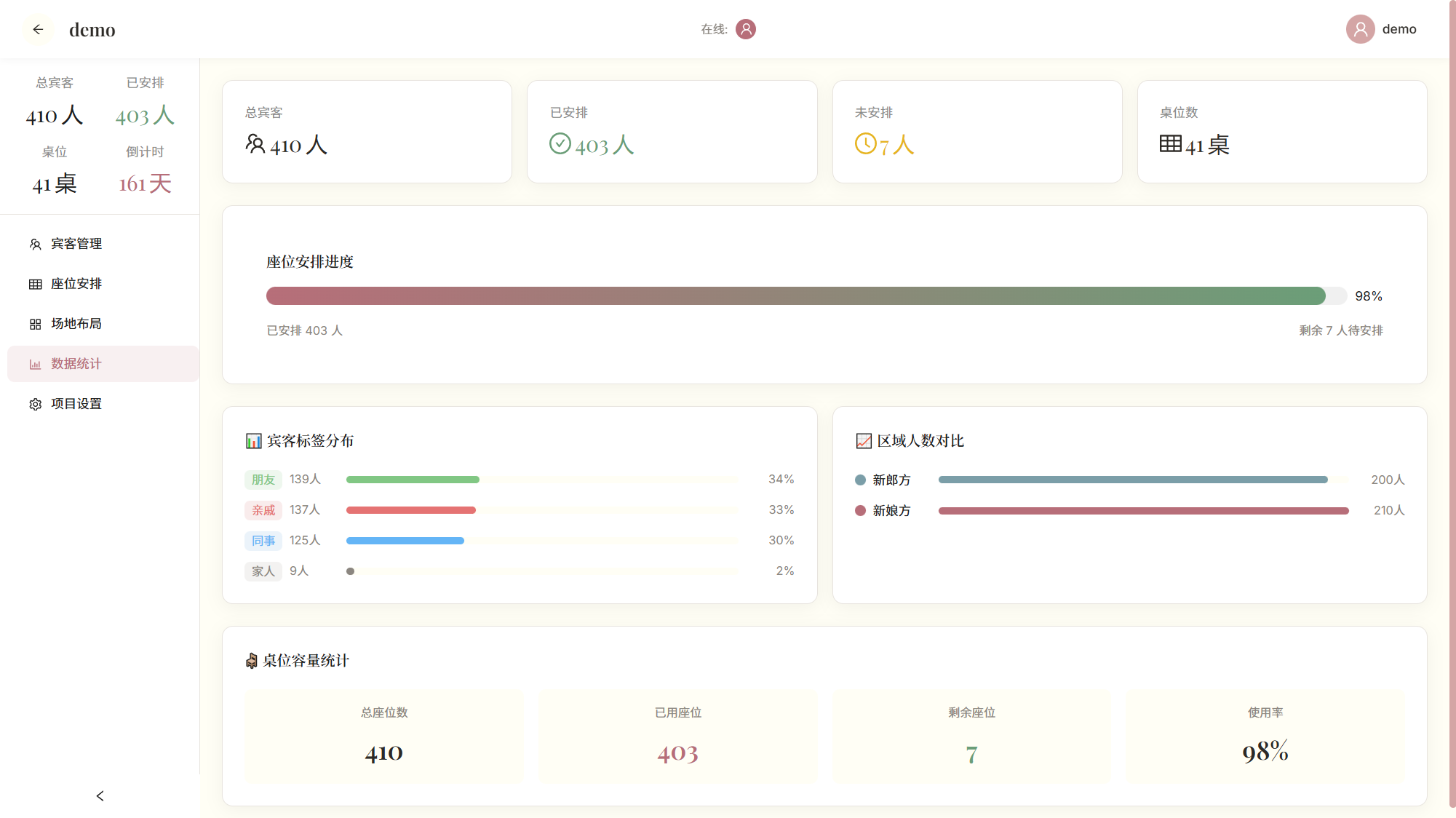The height and width of the screenshot is (818, 1456).
Task: Click the checkmark icon in 已安排 card
Action: [560, 143]
